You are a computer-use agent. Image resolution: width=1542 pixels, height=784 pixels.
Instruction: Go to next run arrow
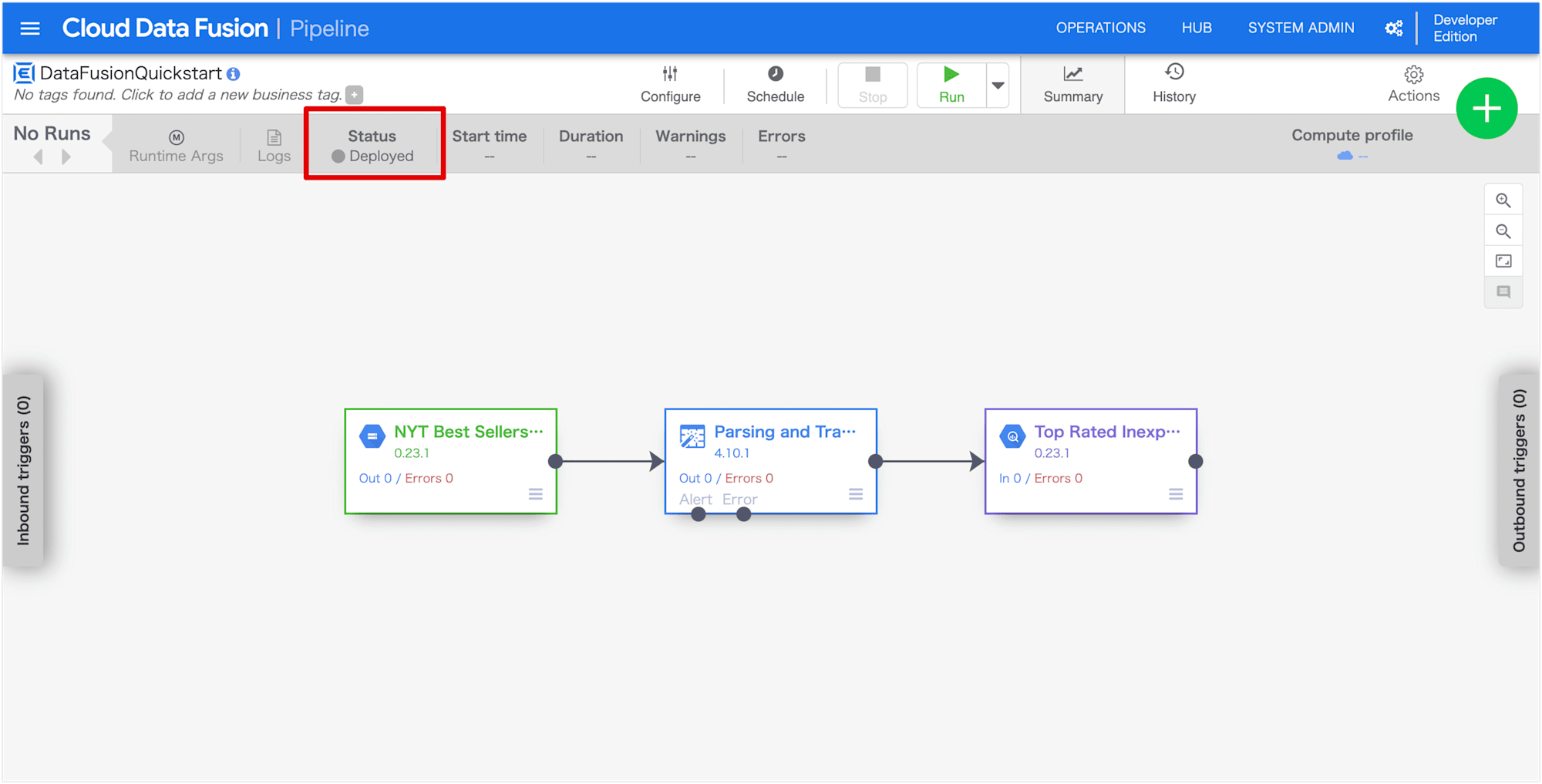pos(66,157)
